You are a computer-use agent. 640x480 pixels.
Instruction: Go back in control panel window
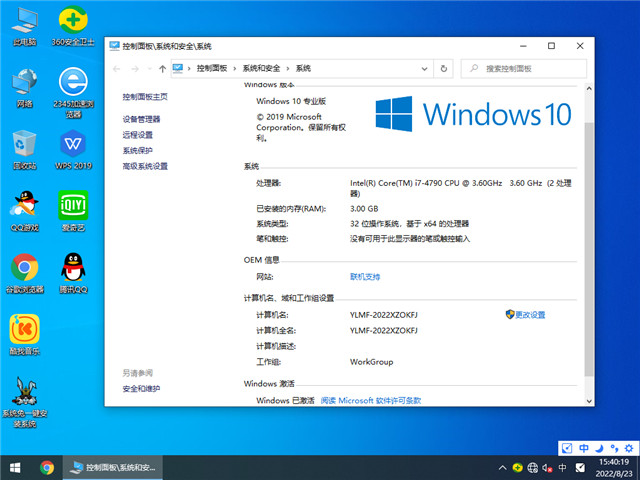click(117, 69)
